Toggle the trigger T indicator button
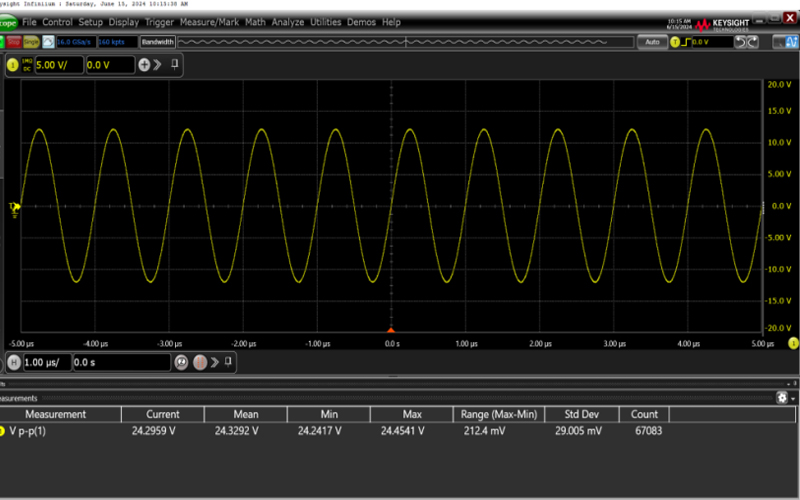The image size is (800, 500). tap(674, 42)
